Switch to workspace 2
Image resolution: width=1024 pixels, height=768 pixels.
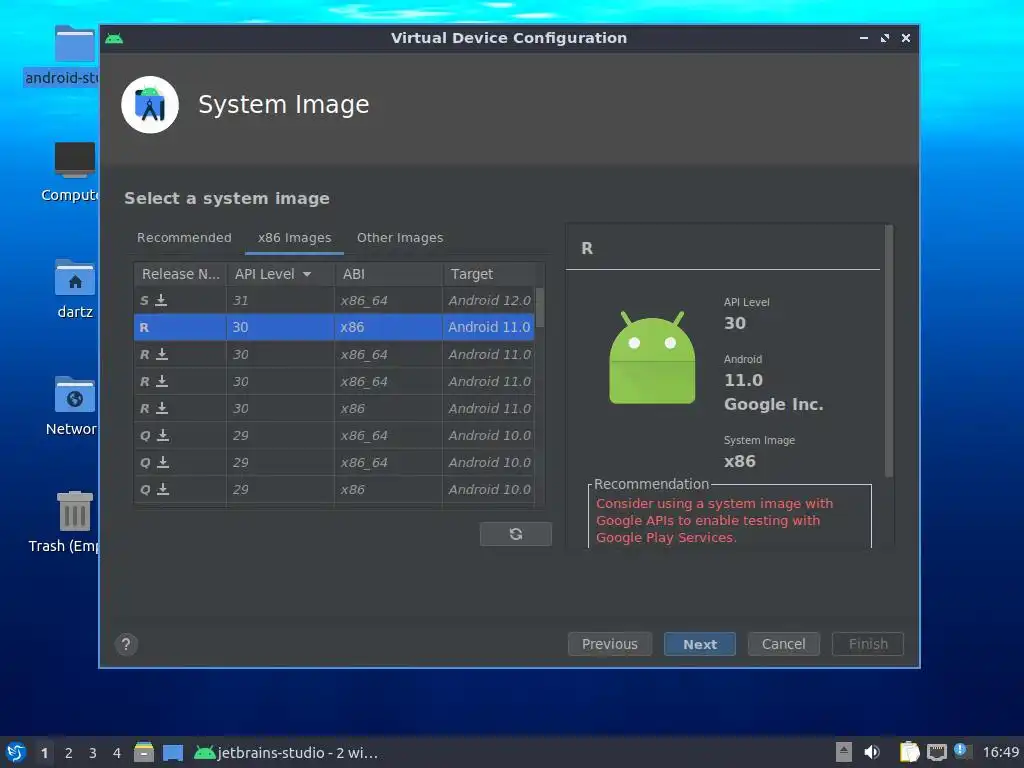tap(69, 753)
